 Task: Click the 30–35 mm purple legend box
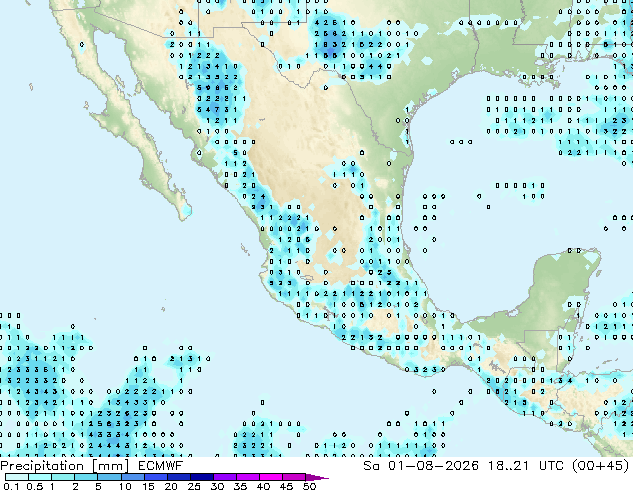click(x=225, y=477)
